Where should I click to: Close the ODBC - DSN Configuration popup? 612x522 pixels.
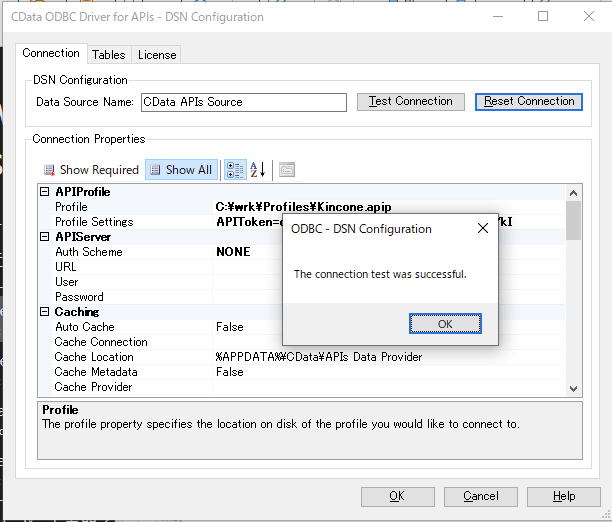point(483,228)
